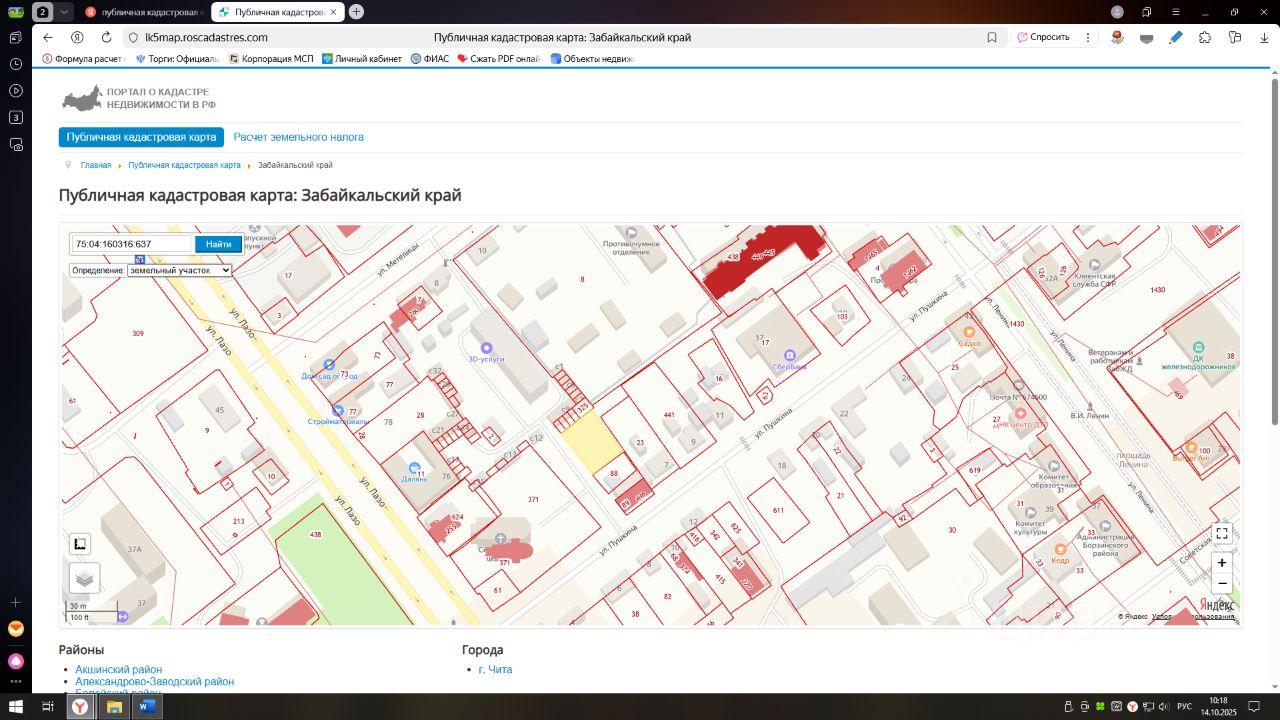The width and height of the screenshot is (1280, 720).
Task: Open the Объекты недвиж bookmark
Action: point(593,59)
